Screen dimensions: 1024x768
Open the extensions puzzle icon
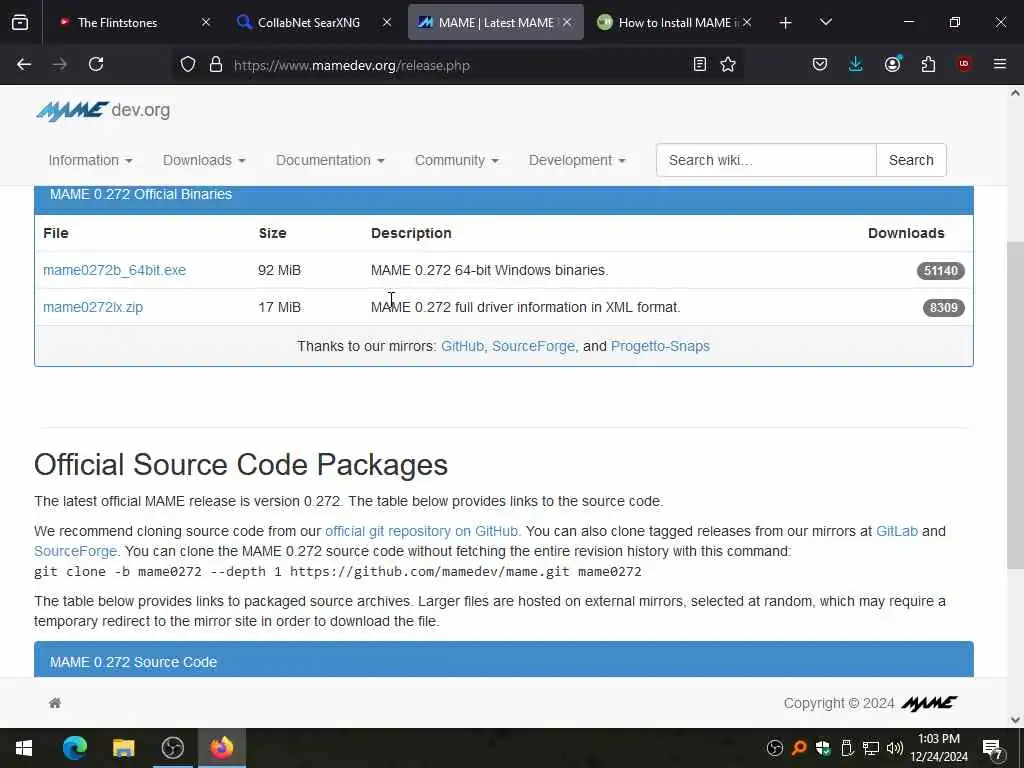[x=928, y=64]
